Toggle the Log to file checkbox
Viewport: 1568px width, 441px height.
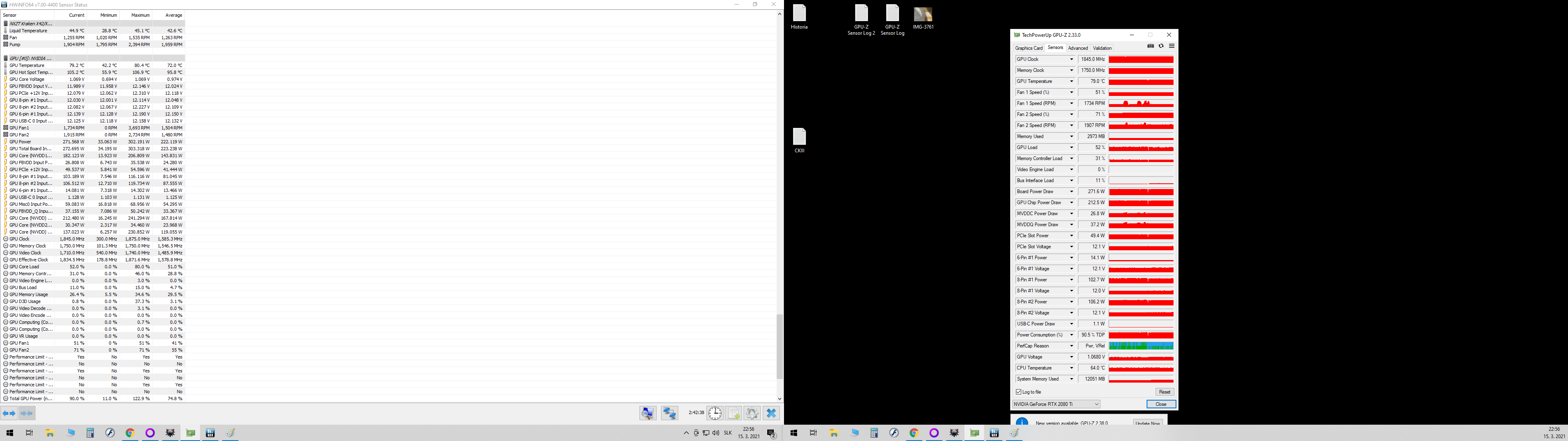[x=1019, y=392]
